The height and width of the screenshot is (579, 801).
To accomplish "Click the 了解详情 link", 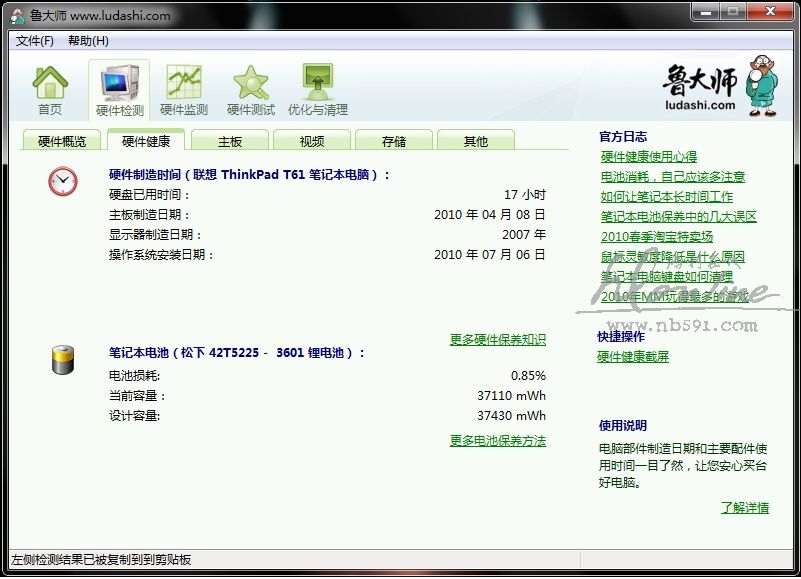I will (745, 507).
